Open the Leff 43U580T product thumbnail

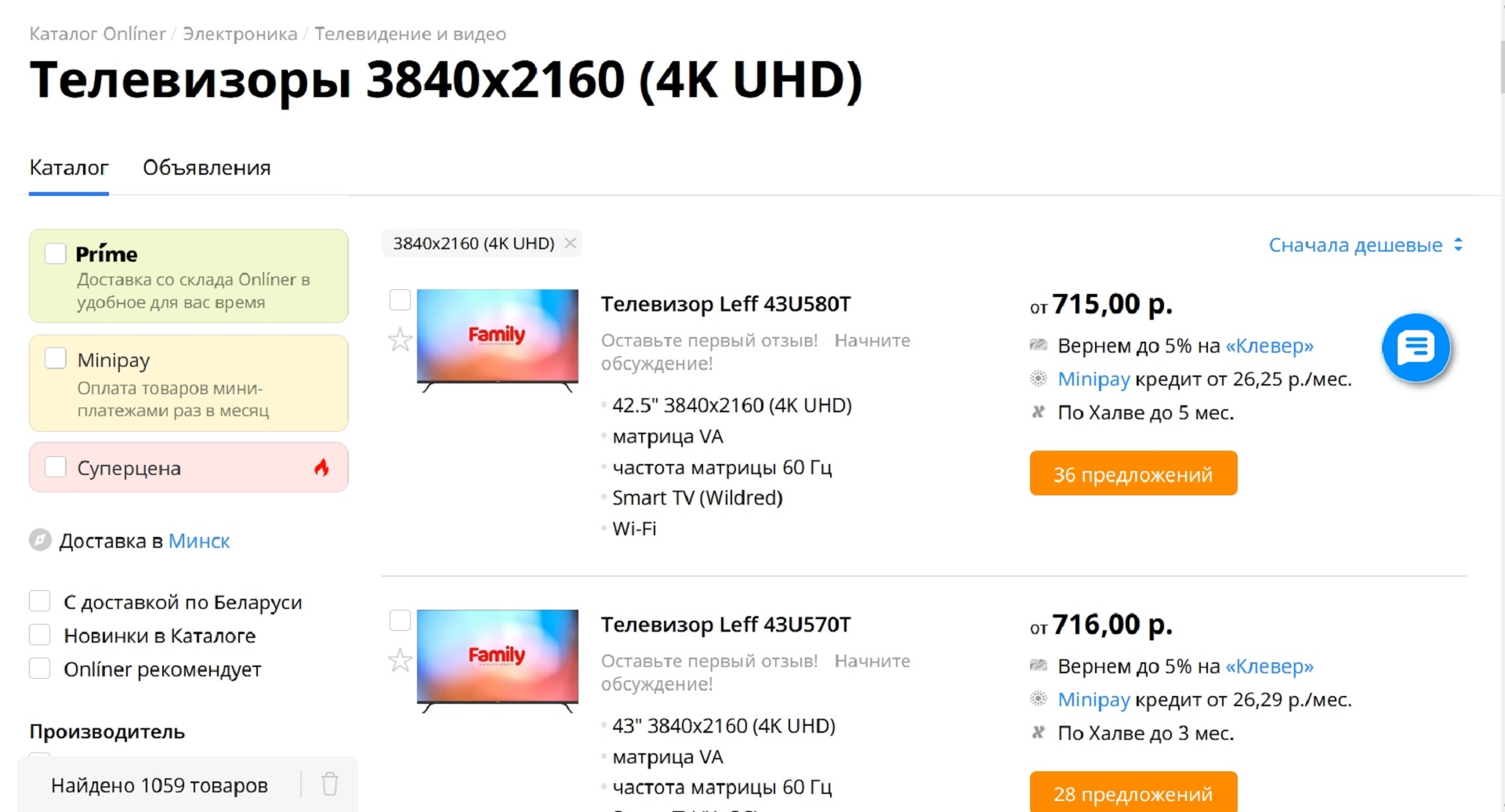pyautogui.click(x=497, y=339)
